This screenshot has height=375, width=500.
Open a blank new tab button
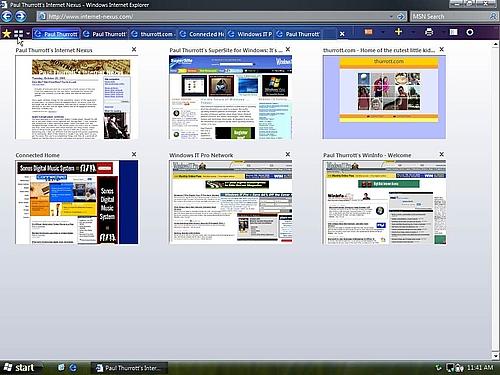[x=329, y=34]
